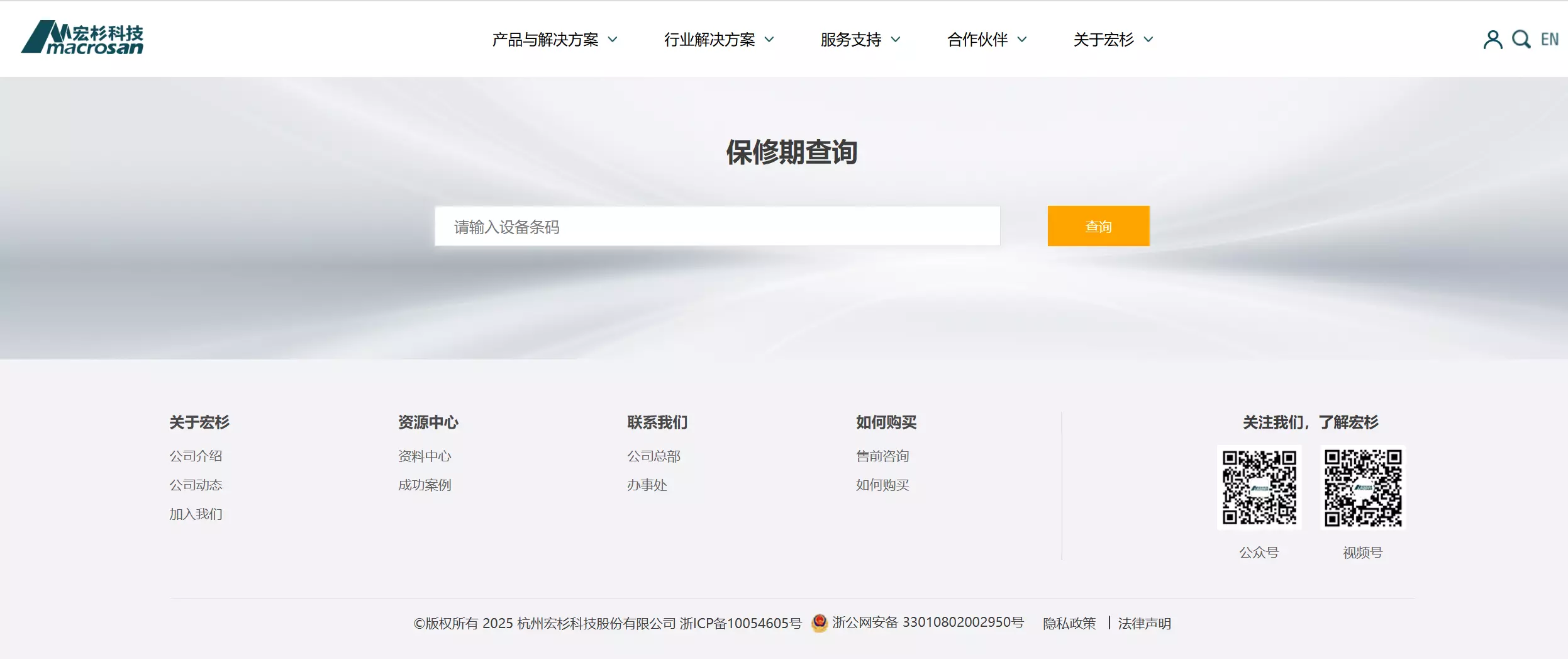Click the 公众号 QR code
Screen dimensions: 1568x659
coord(1259,487)
